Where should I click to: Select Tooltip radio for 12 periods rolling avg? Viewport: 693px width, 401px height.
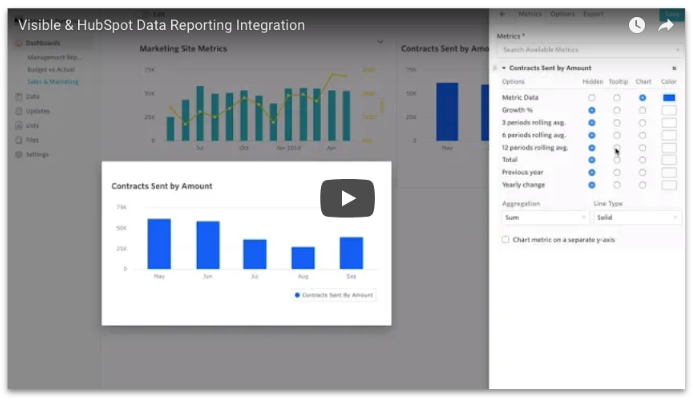[x=617, y=148]
